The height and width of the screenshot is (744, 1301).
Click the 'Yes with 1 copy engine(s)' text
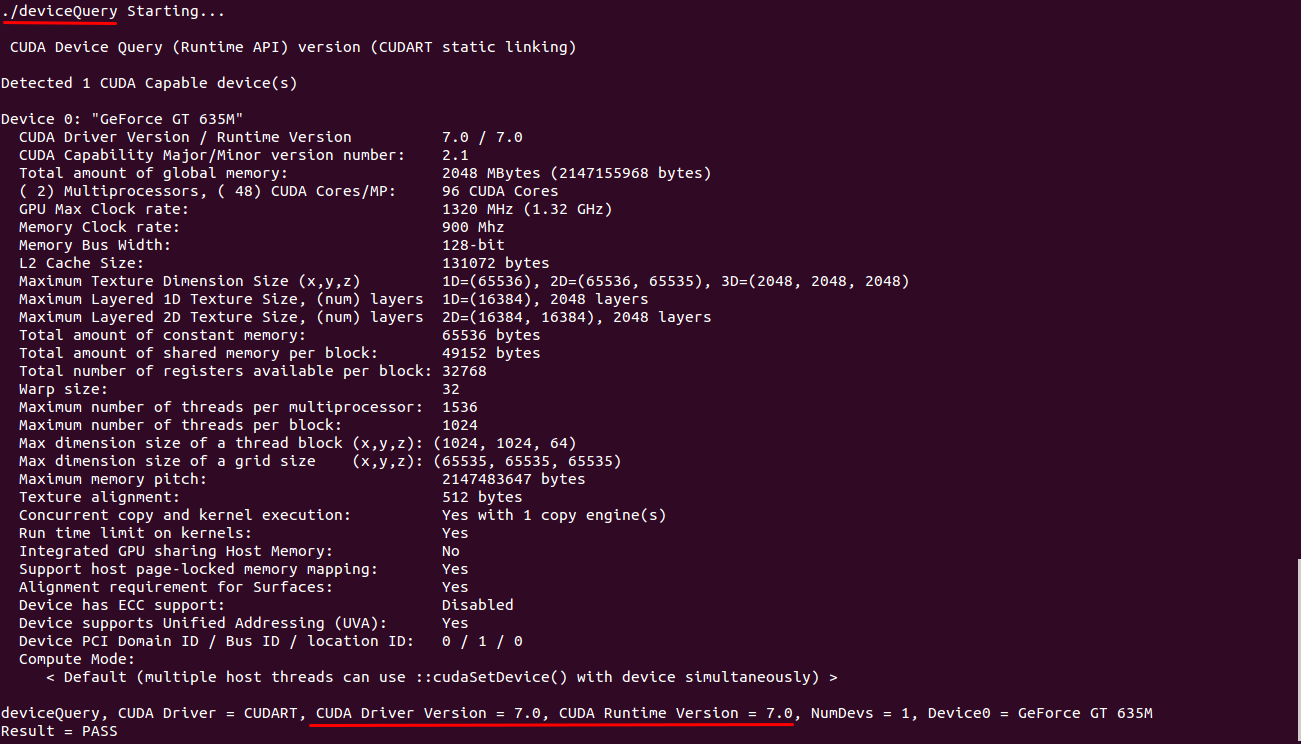pyautogui.click(x=554, y=515)
